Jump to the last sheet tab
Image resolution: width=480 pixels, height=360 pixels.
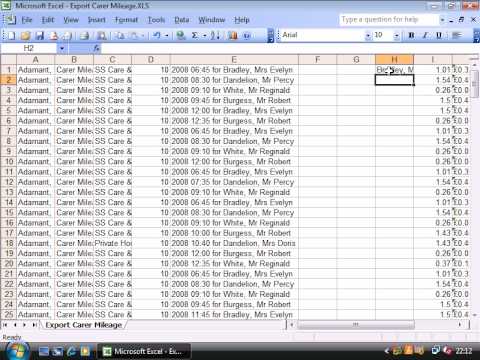click(x=34, y=325)
